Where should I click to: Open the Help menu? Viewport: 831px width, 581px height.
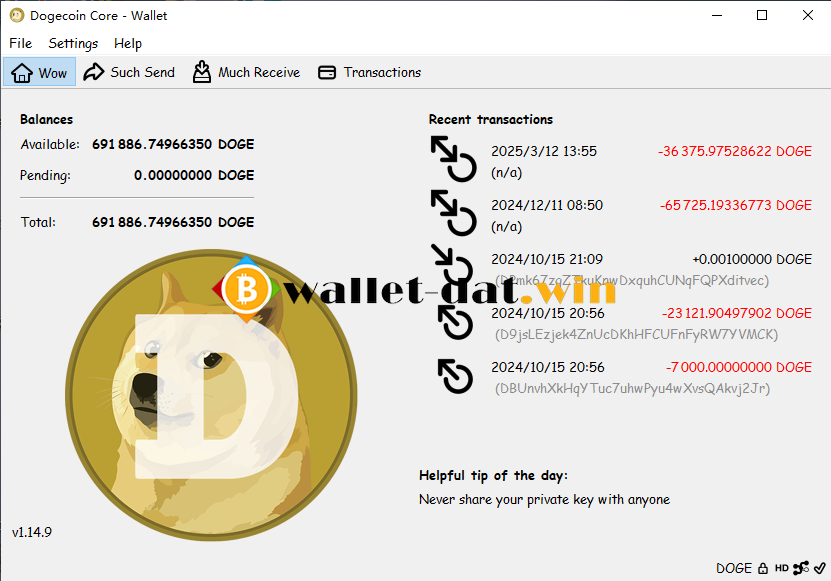pos(128,43)
